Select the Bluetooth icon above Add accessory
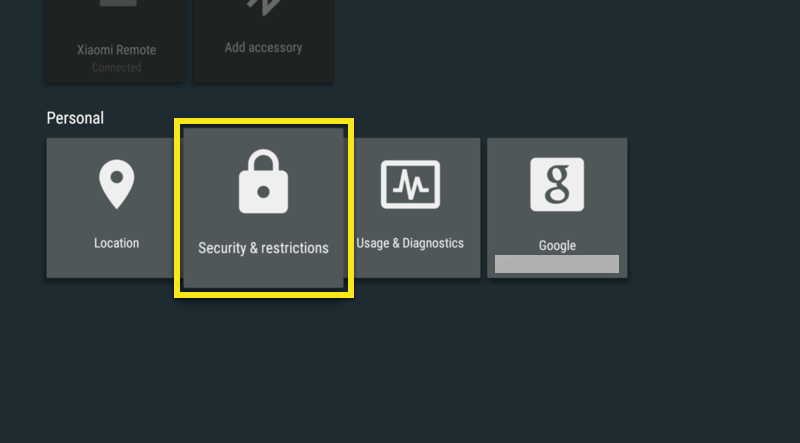Viewport: 800px width, 443px height. coord(263,7)
